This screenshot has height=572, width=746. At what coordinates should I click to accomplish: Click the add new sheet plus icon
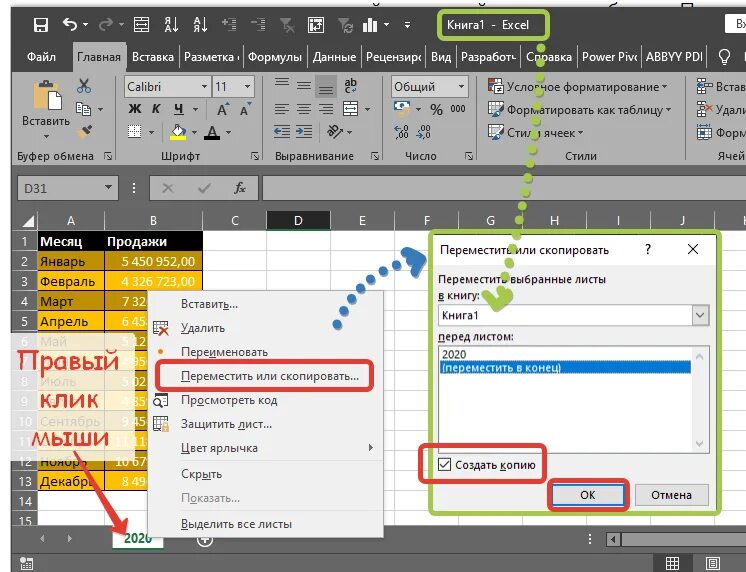click(x=205, y=540)
